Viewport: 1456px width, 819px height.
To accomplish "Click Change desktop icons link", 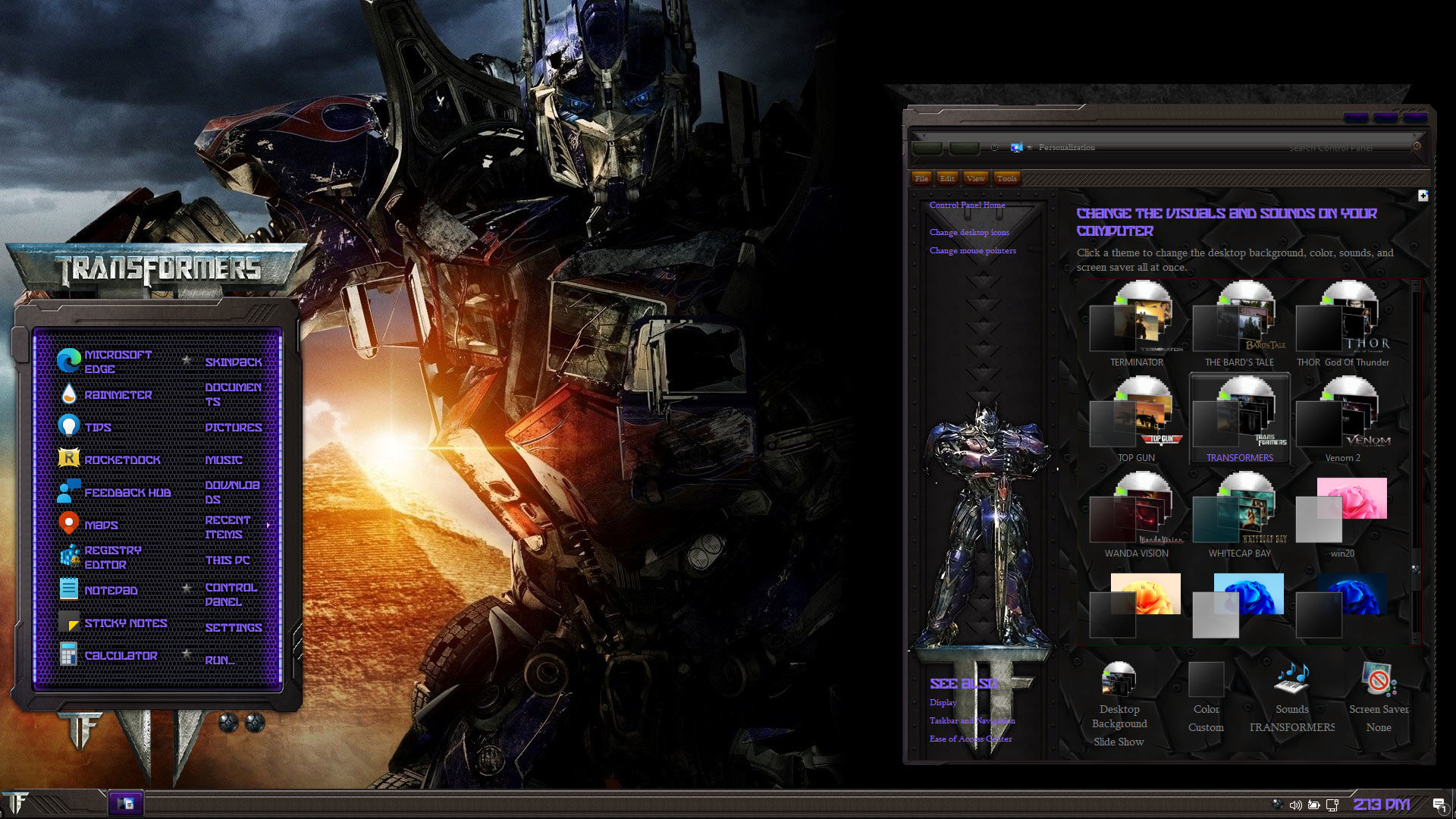I will tap(968, 232).
